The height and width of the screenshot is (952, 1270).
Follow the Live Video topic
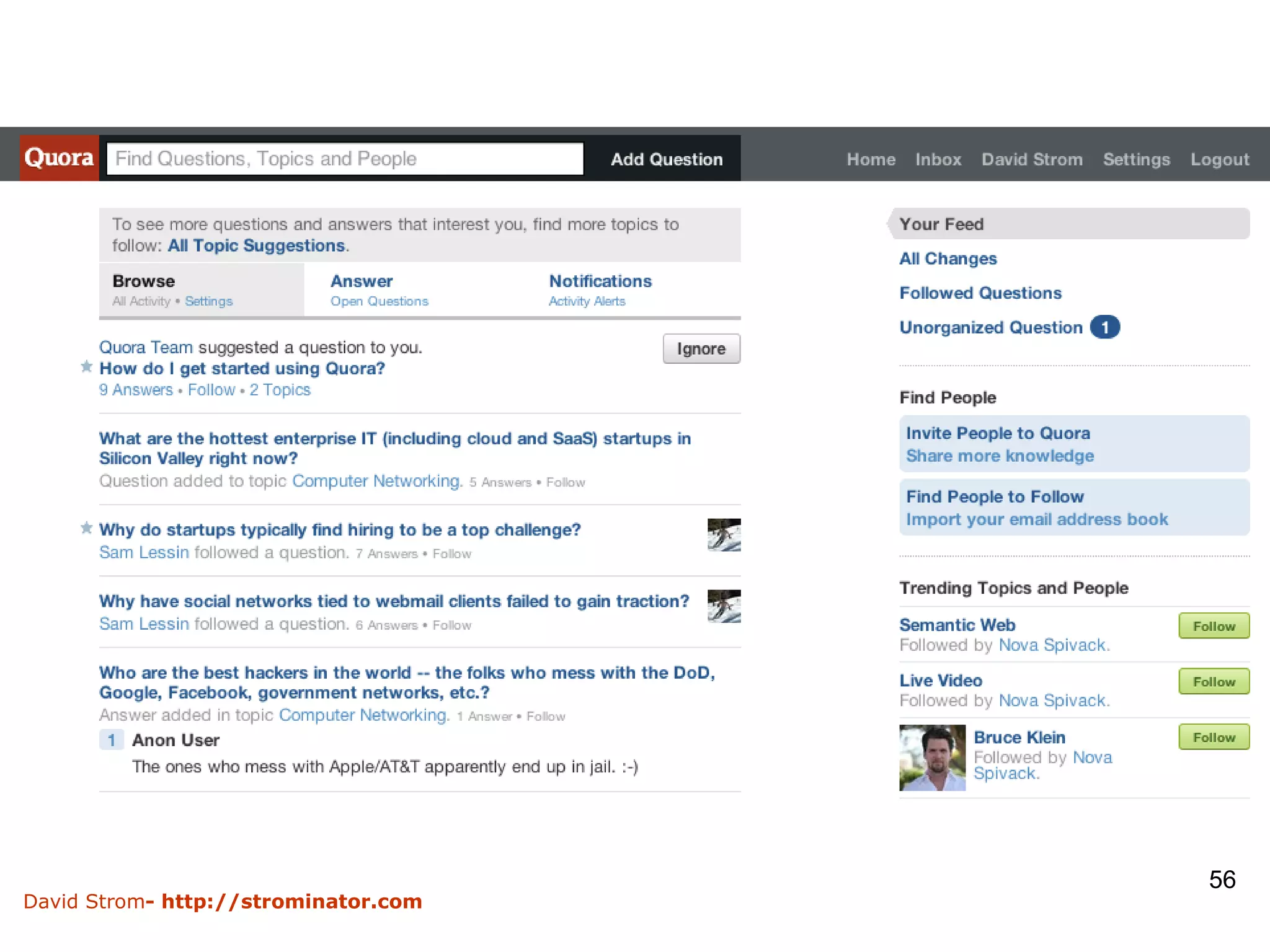(x=1214, y=682)
